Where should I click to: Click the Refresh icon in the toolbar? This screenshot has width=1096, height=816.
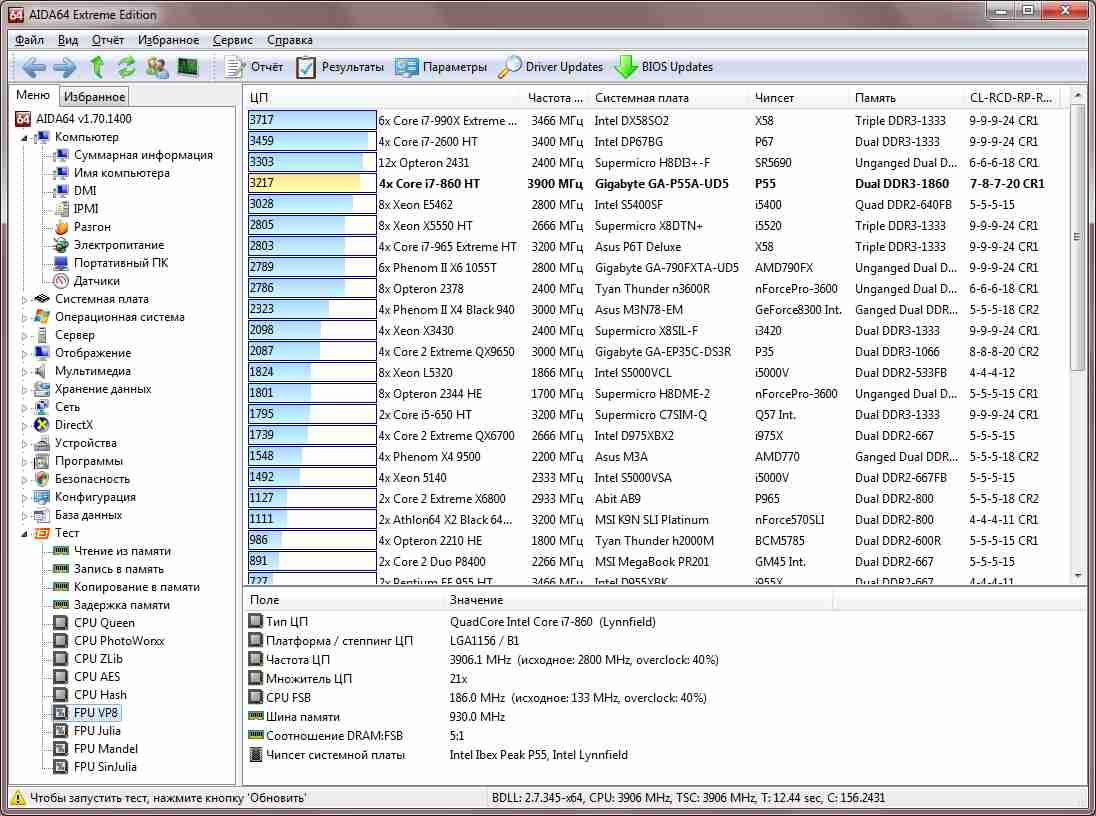[x=126, y=67]
